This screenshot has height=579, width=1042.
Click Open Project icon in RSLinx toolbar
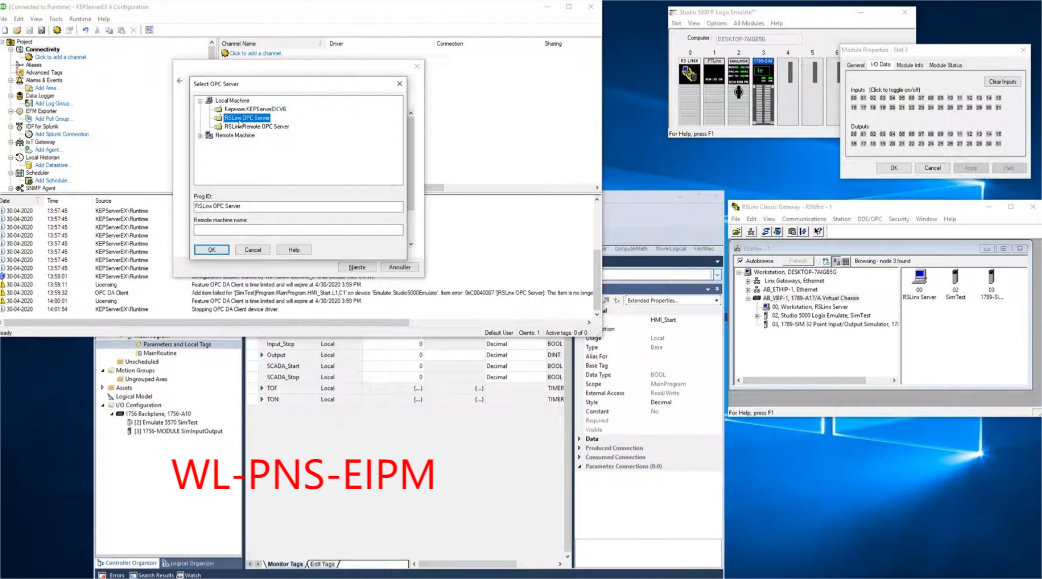pos(736,231)
